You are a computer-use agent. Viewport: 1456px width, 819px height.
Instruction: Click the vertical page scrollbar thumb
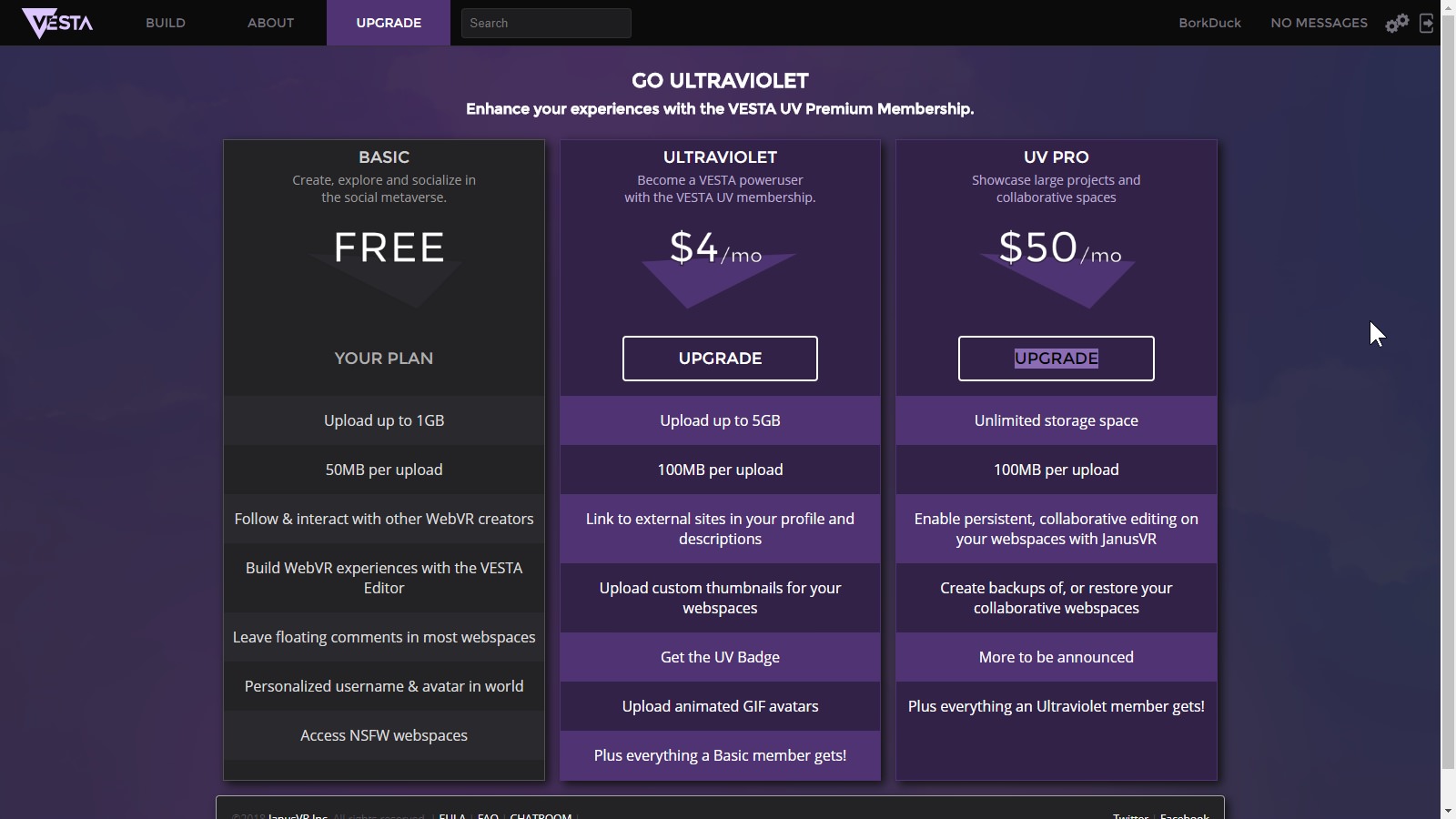tap(1448, 392)
